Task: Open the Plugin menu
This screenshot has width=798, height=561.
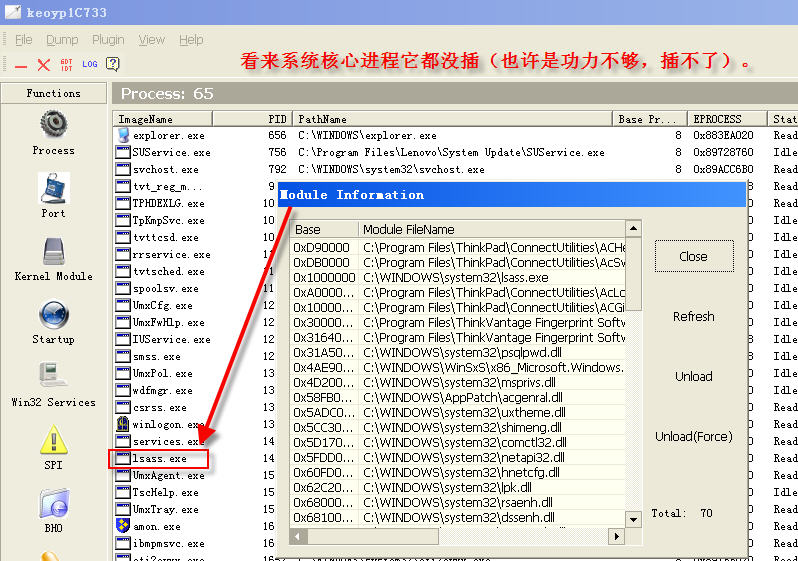Action: [108, 40]
